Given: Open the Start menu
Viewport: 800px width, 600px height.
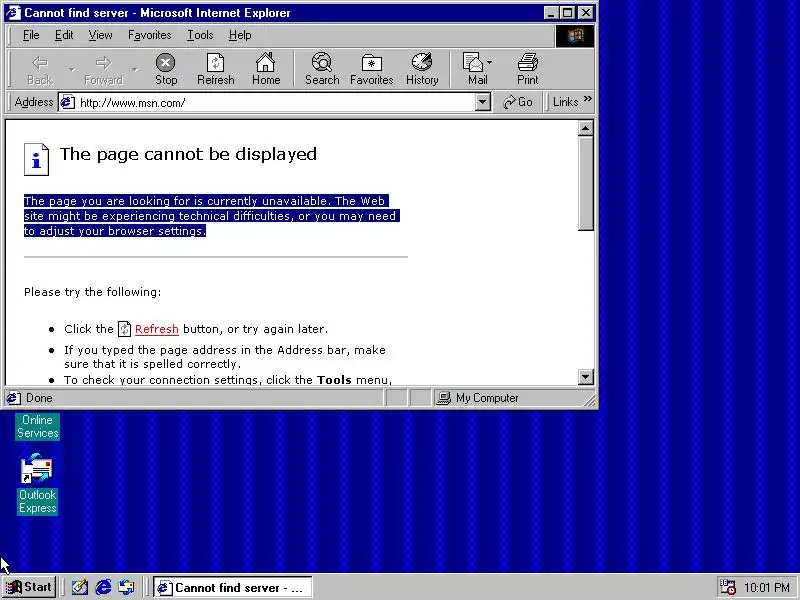Looking at the screenshot, I should coord(29,587).
